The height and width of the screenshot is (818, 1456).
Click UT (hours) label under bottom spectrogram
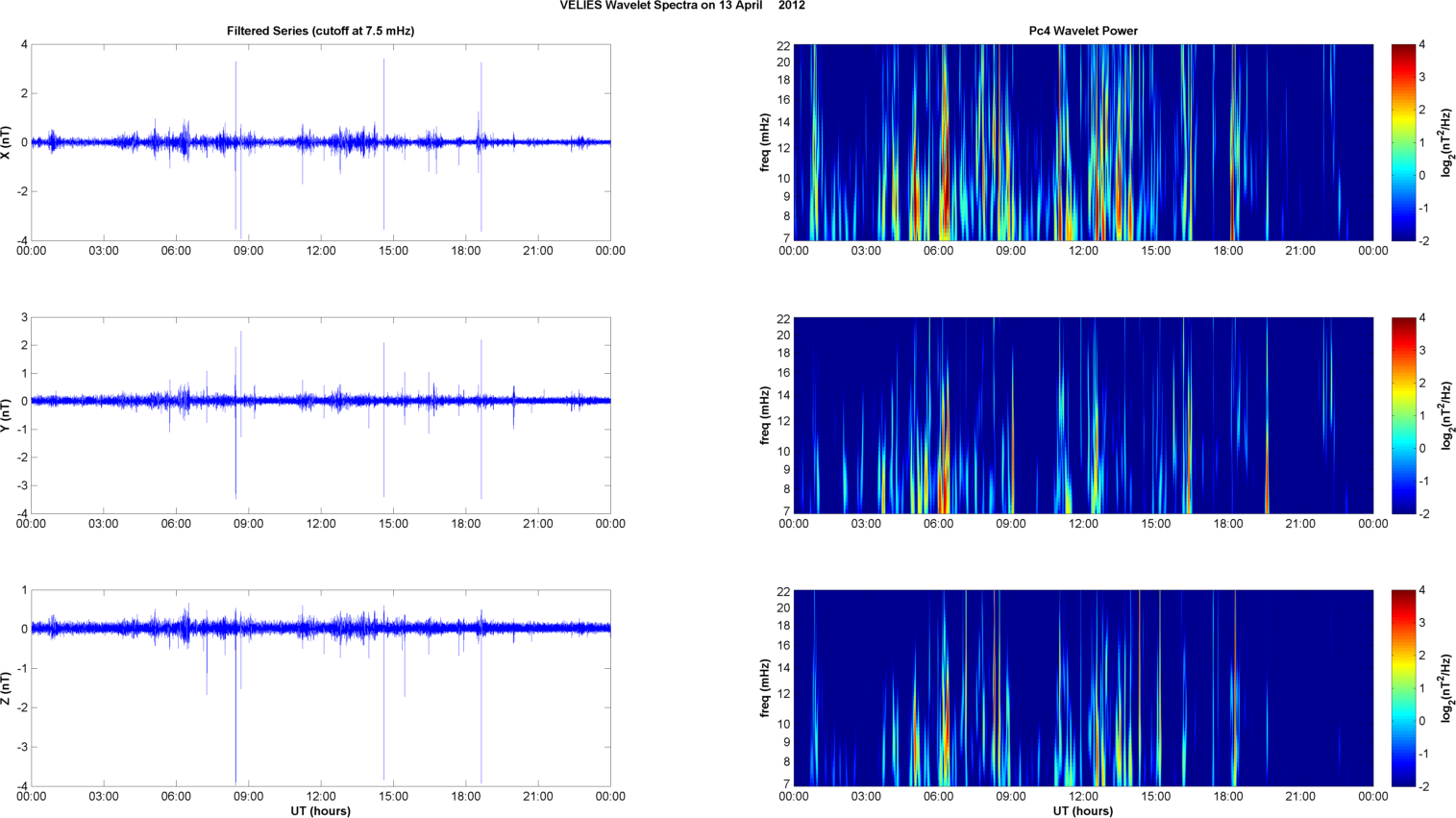point(1083,810)
